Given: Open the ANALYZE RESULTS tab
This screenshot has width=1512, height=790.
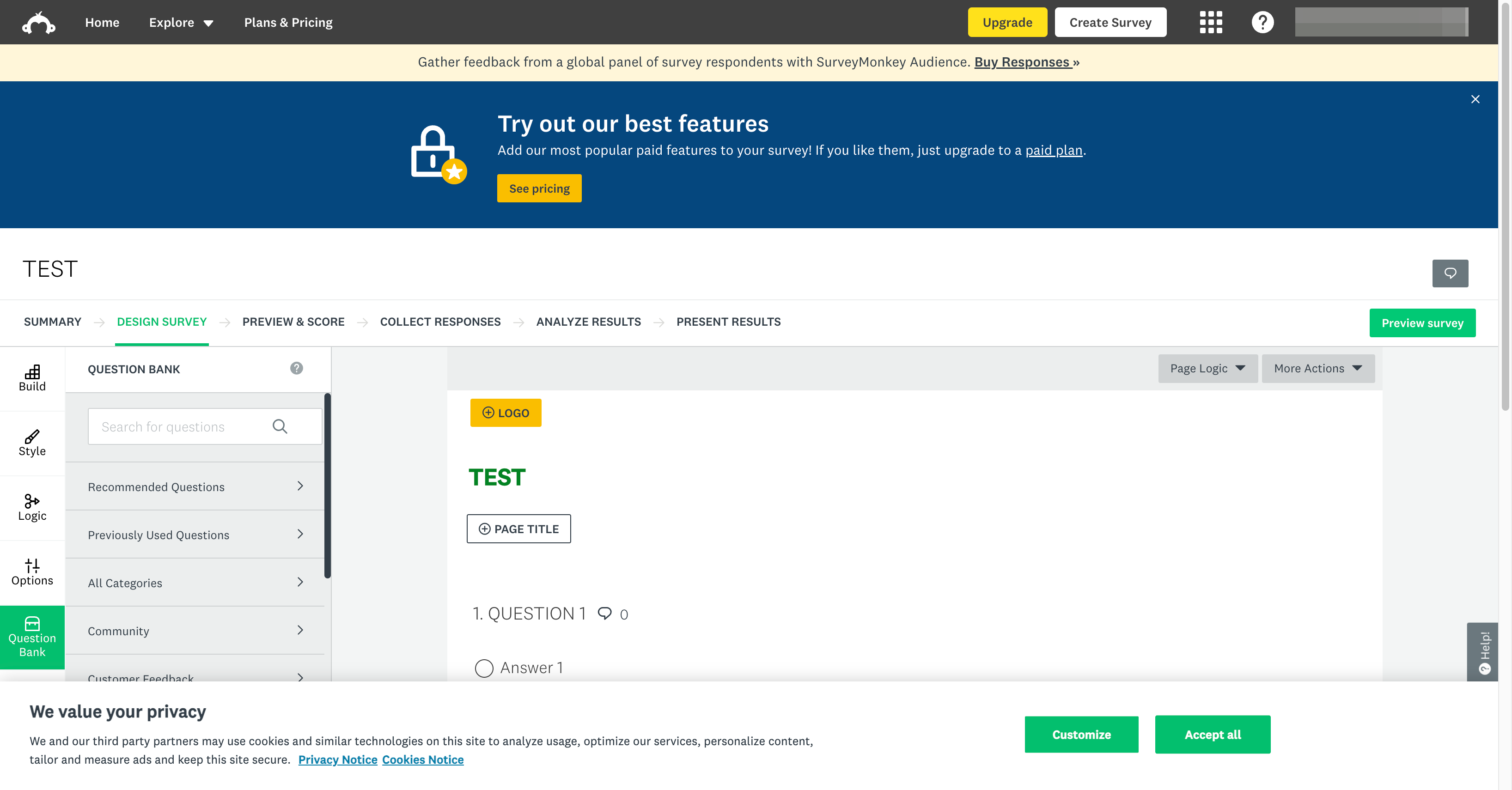Looking at the screenshot, I should click(x=588, y=322).
